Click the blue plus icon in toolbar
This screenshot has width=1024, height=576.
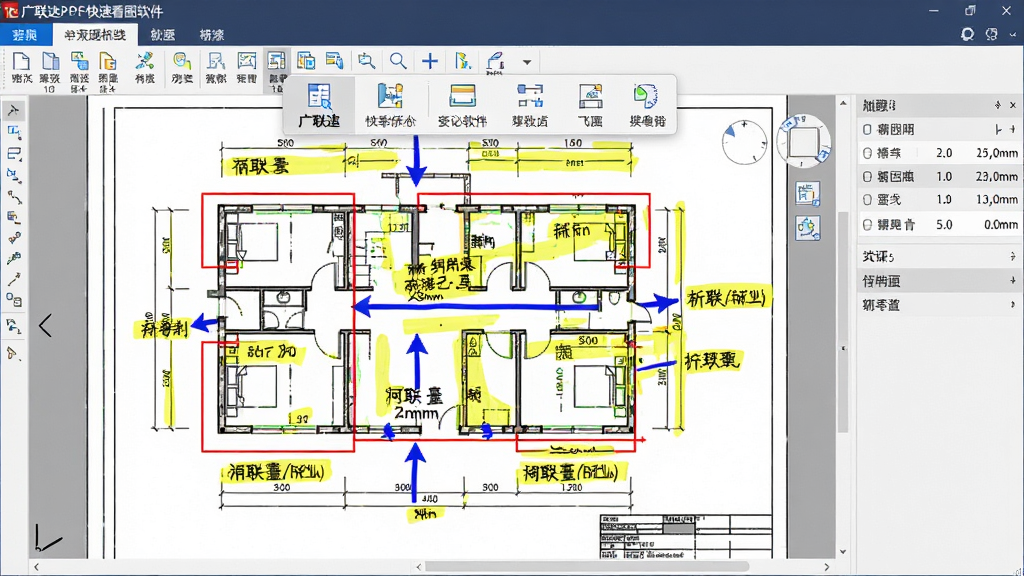tap(430, 61)
